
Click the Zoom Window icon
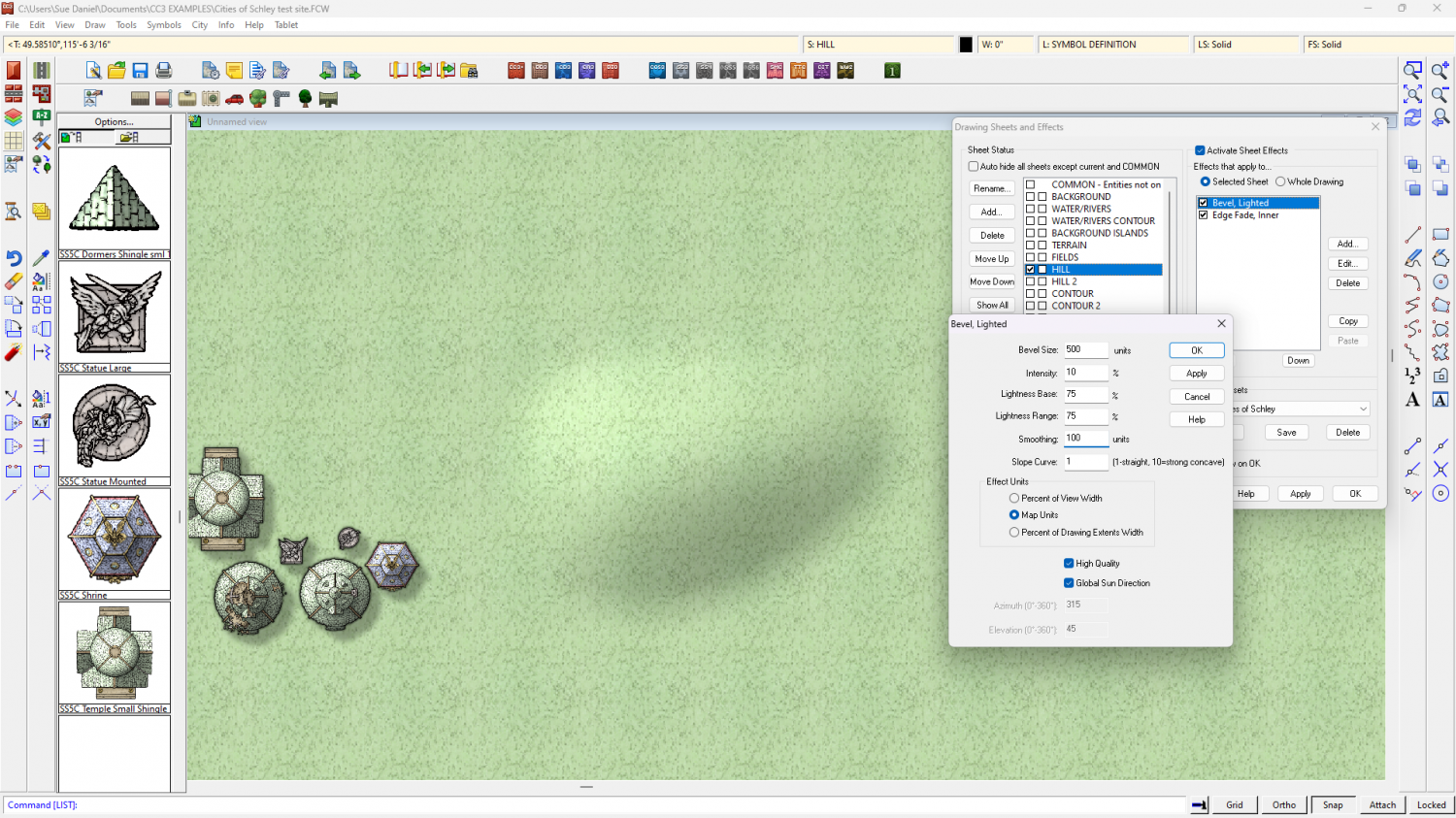[x=1413, y=71]
